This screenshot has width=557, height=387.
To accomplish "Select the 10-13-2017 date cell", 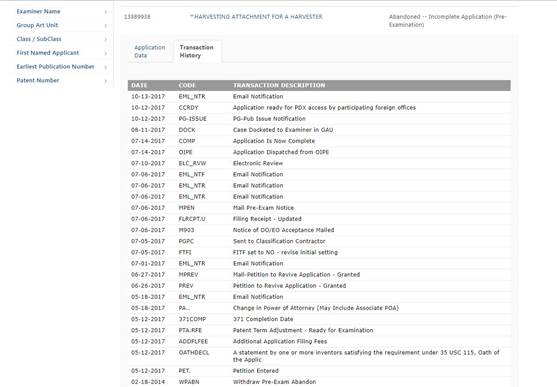I will click(148, 96).
